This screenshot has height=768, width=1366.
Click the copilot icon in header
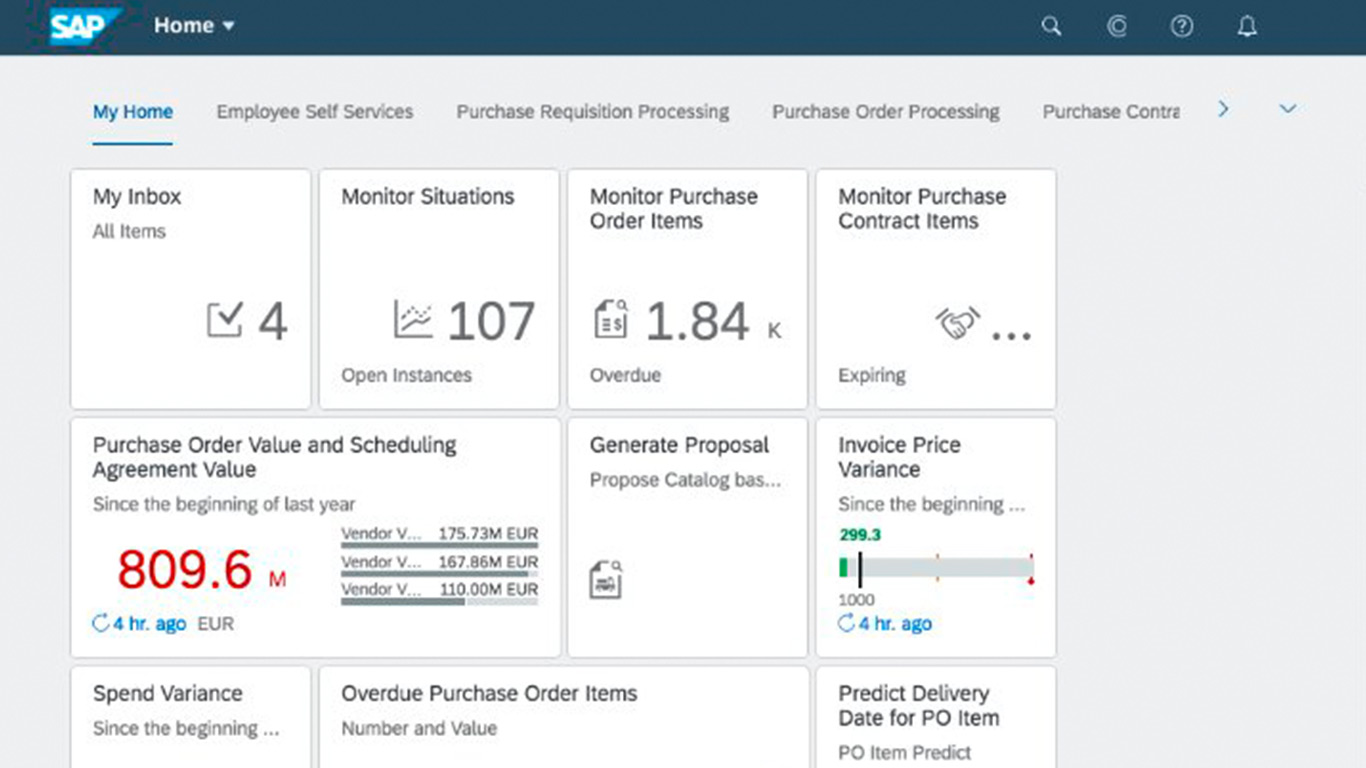coord(1117,27)
